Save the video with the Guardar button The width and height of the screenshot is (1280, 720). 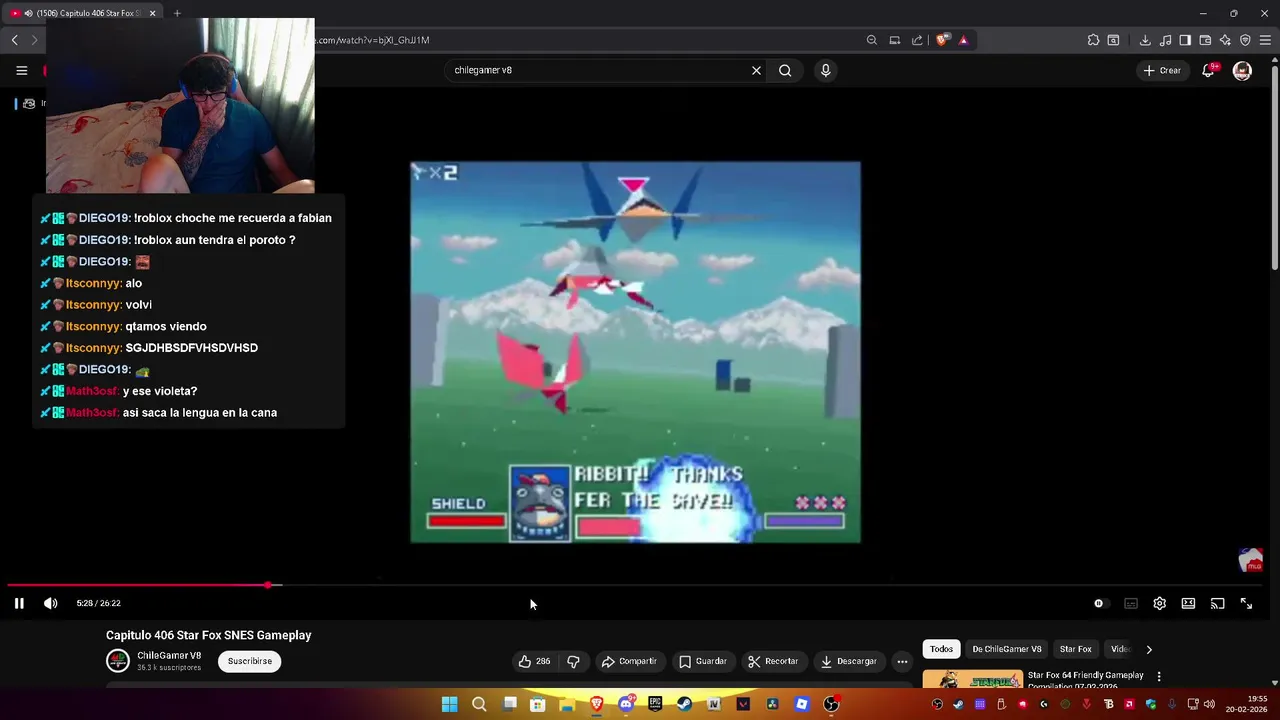[x=702, y=661]
